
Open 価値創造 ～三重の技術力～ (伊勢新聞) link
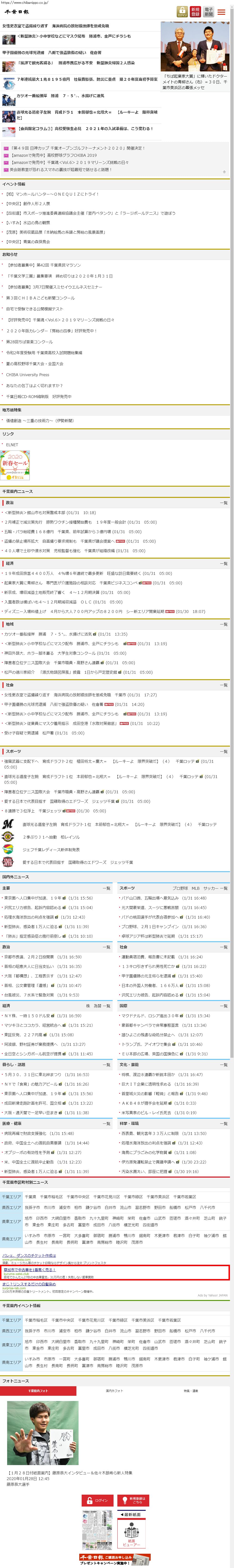click(40, 421)
